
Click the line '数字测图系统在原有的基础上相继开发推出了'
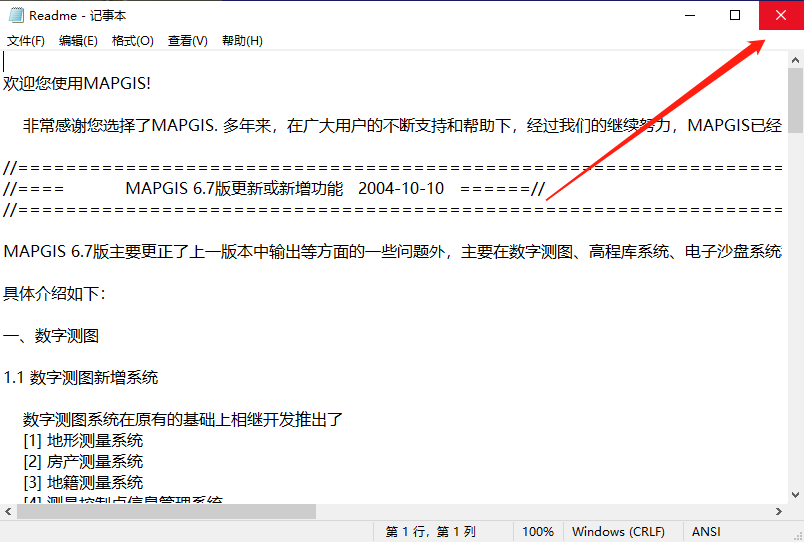pos(183,419)
